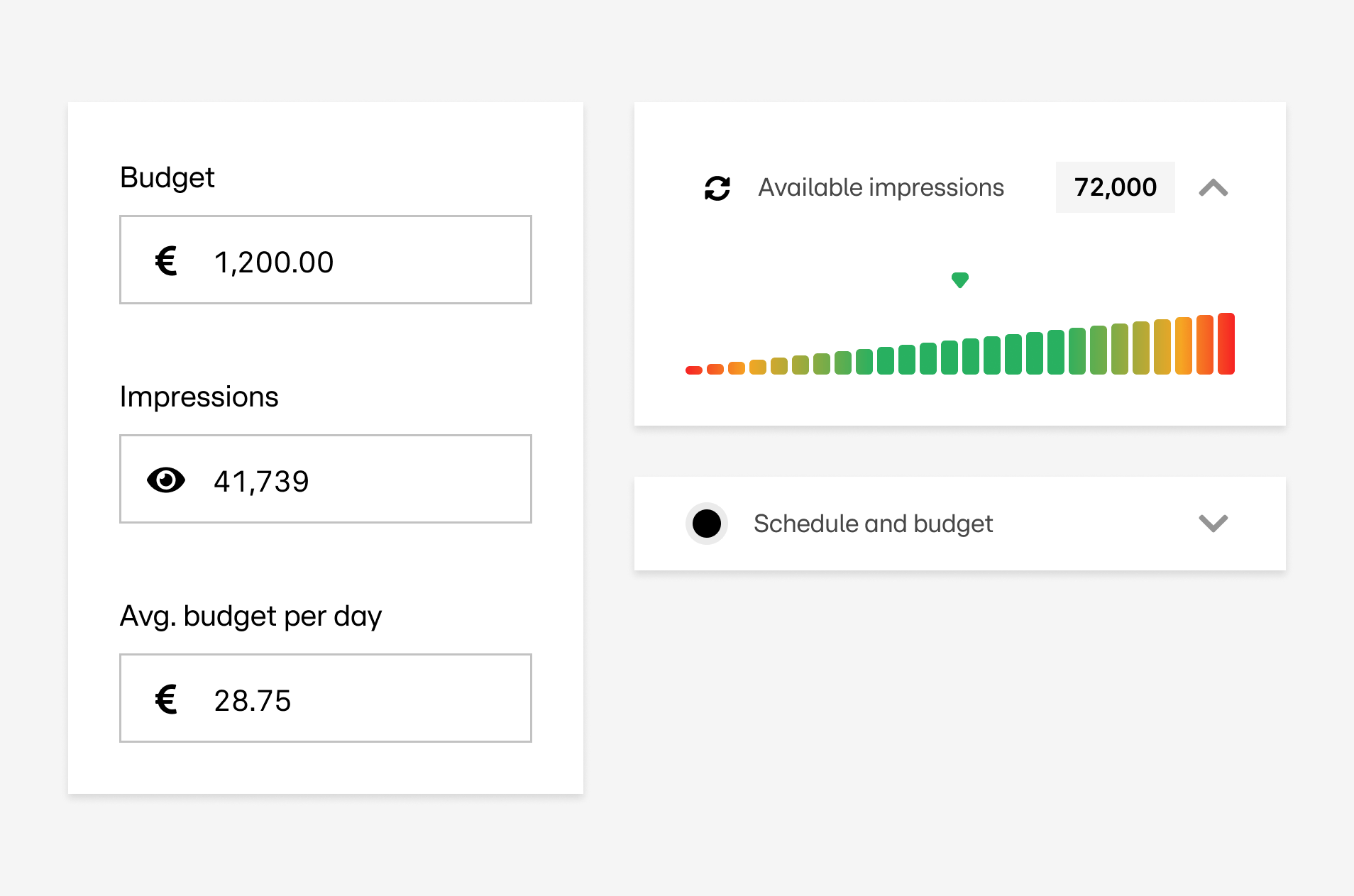Click the Avg. budget per day label

point(251,616)
